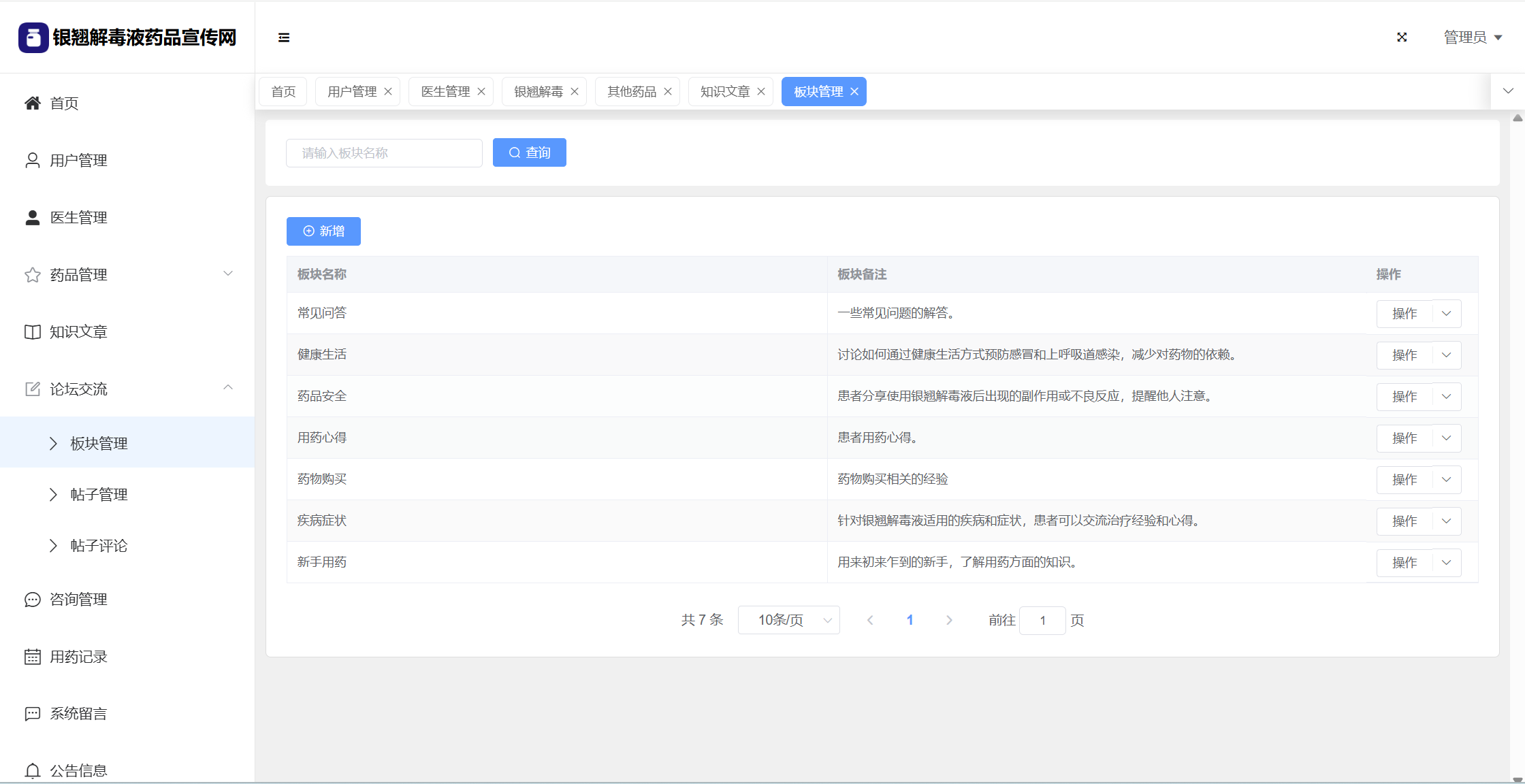Close the 知识文章 tab
Viewport: 1525px width, 784px height.
pos(761,92)
